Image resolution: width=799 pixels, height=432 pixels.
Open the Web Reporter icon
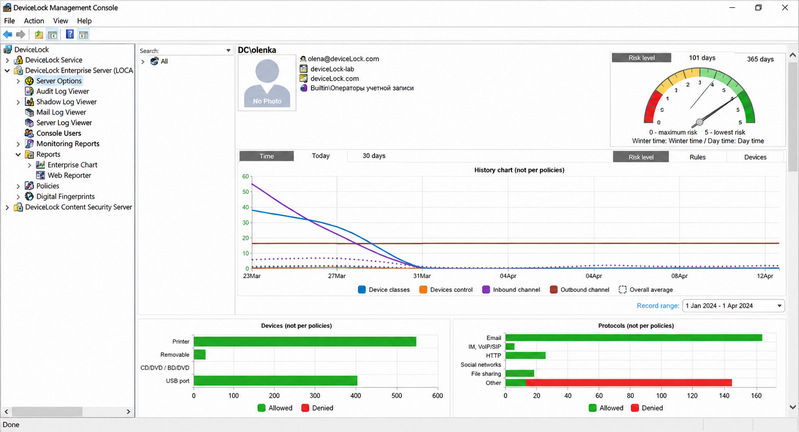coord(41,175)
